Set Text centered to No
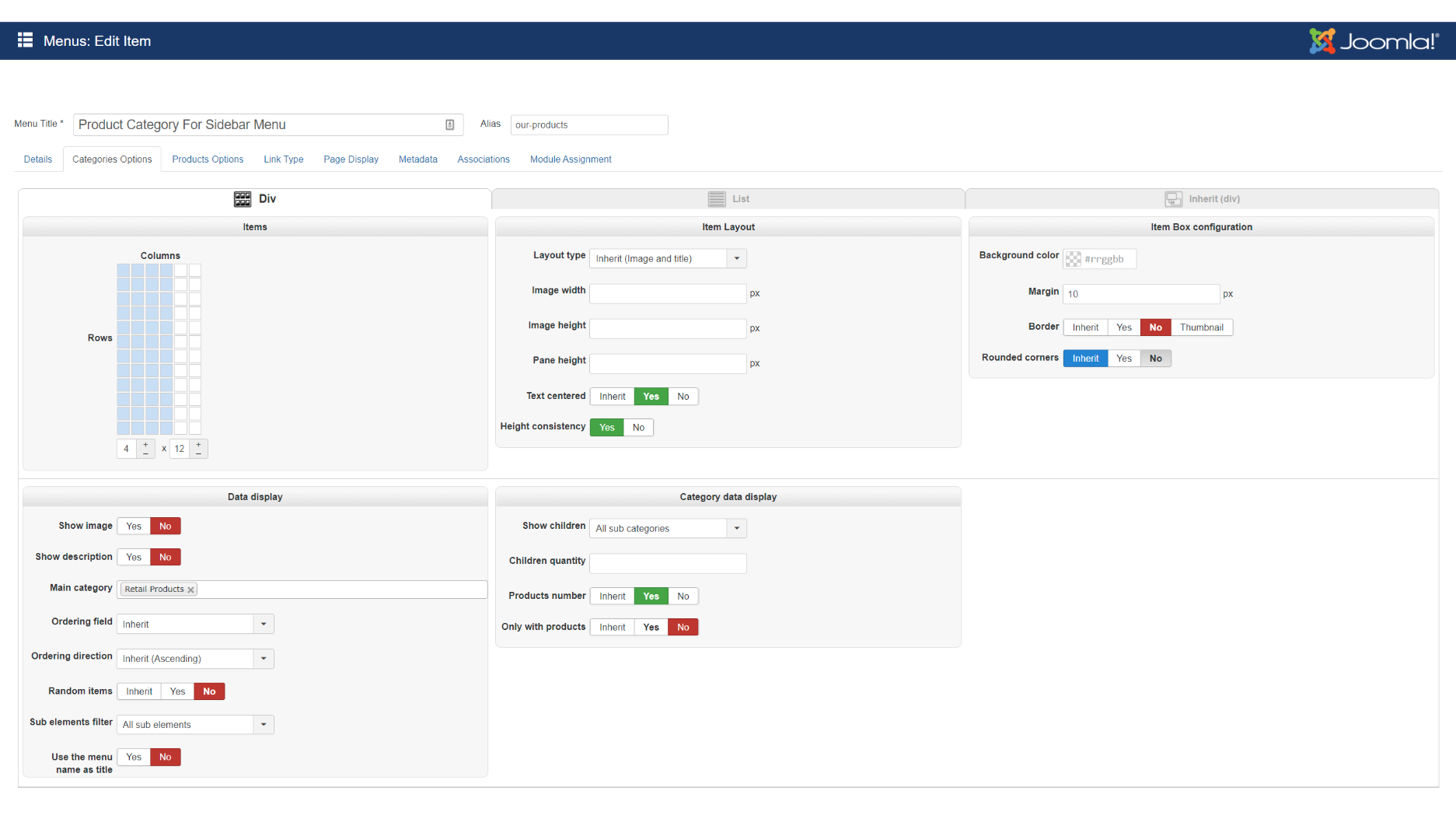The image size is (1456, 840). coord(683,397)
